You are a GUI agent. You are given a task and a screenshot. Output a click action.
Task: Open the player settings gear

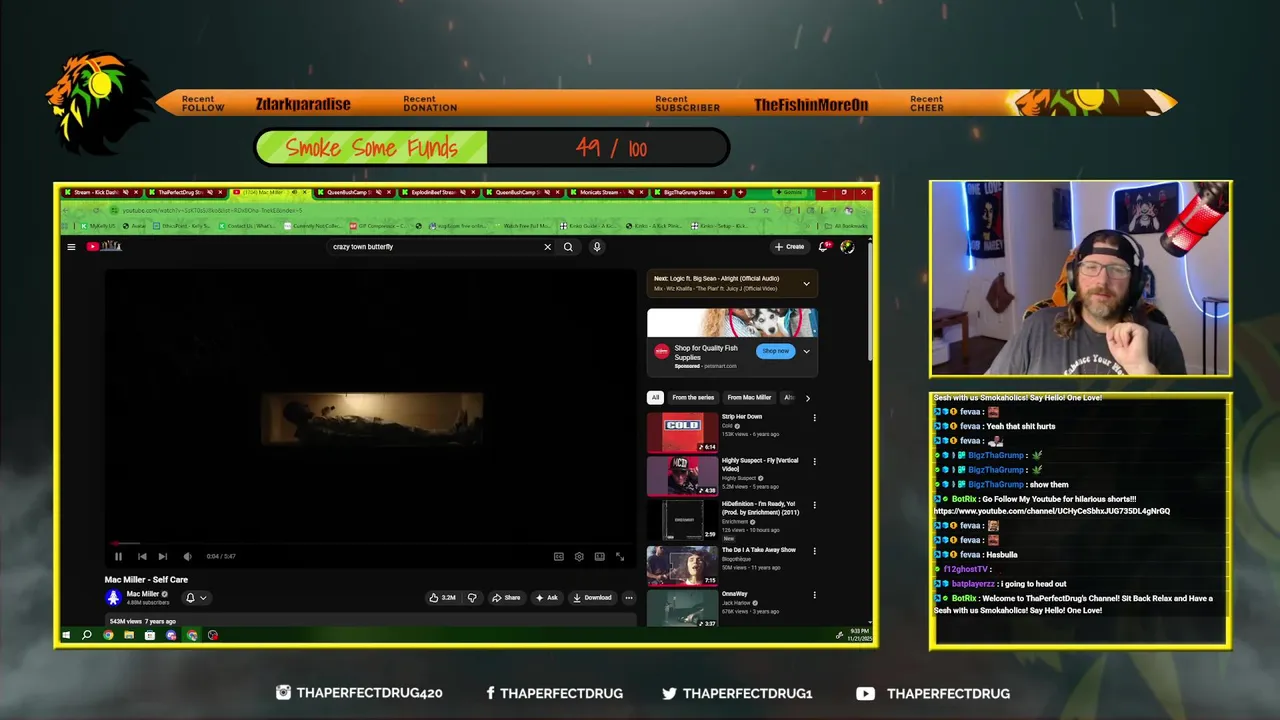(579, 557)
